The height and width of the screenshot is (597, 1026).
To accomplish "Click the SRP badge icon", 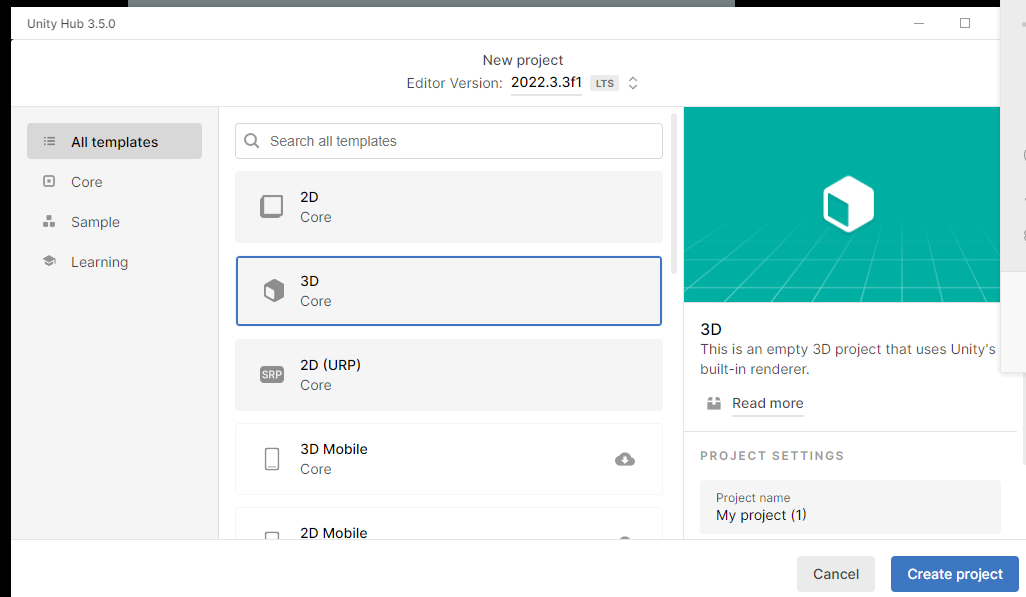I will [x=272, y=374].
